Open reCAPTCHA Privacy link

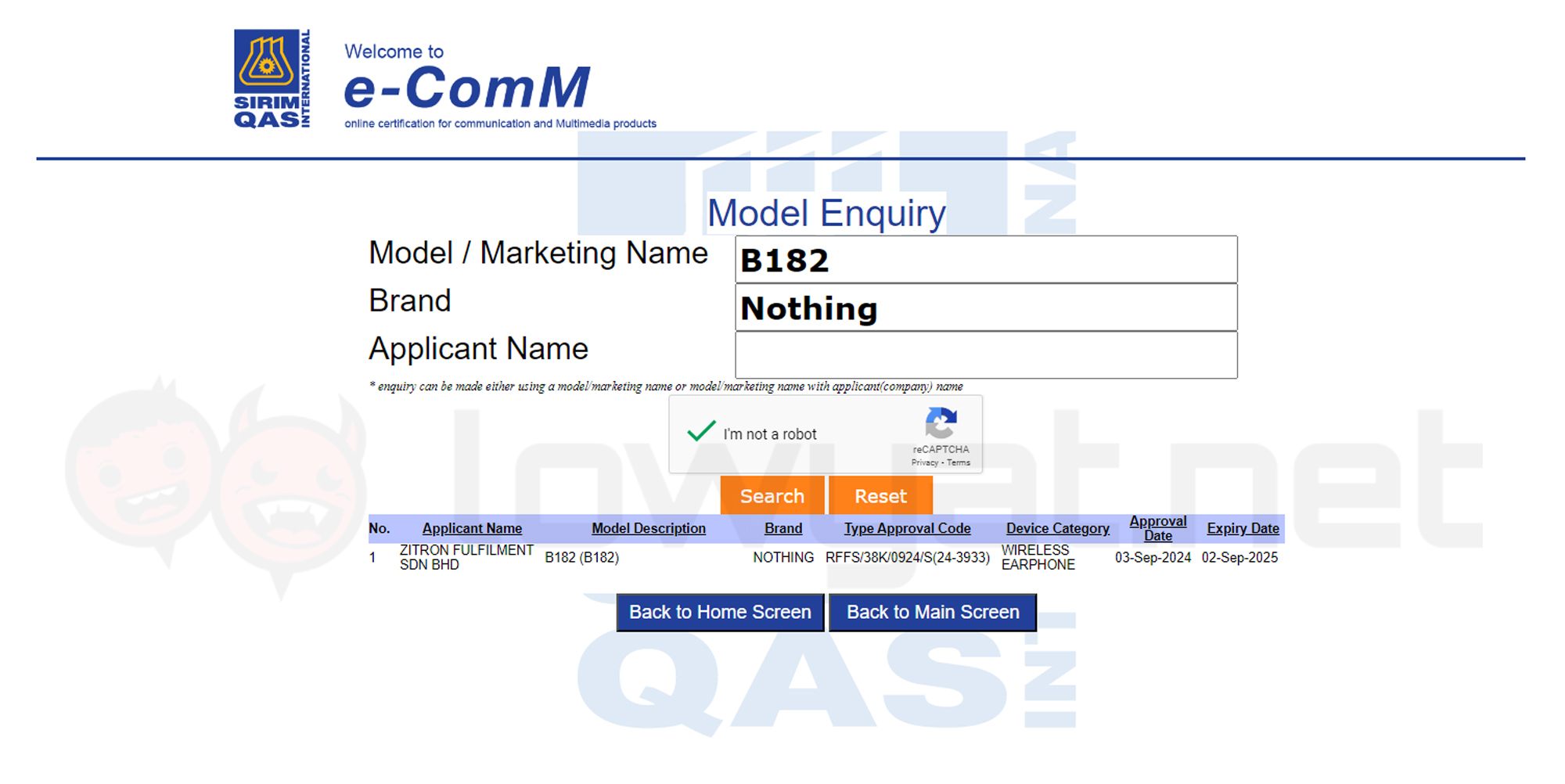pyautogui.click(x=924, y=462)
